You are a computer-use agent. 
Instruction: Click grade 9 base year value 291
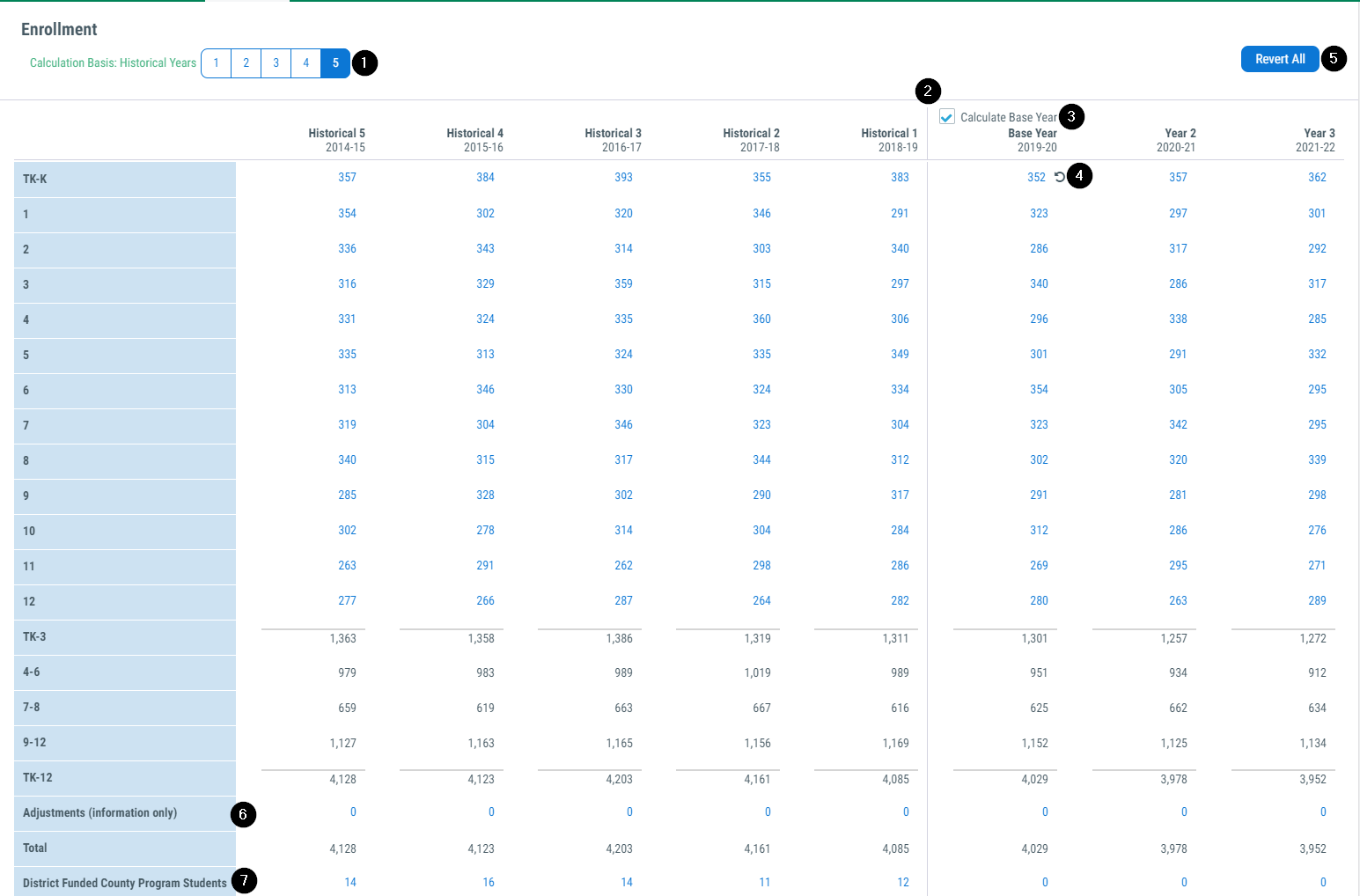pos(1040,496)
